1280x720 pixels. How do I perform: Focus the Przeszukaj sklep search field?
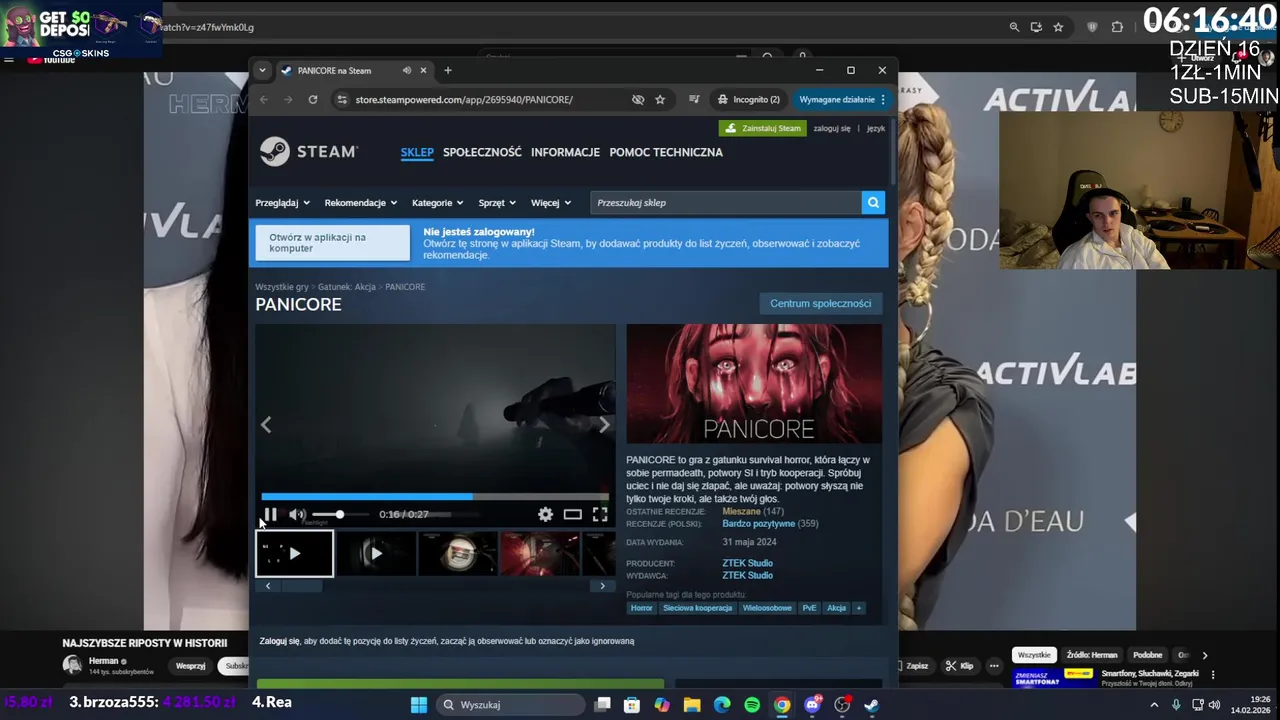pos(726,202)
